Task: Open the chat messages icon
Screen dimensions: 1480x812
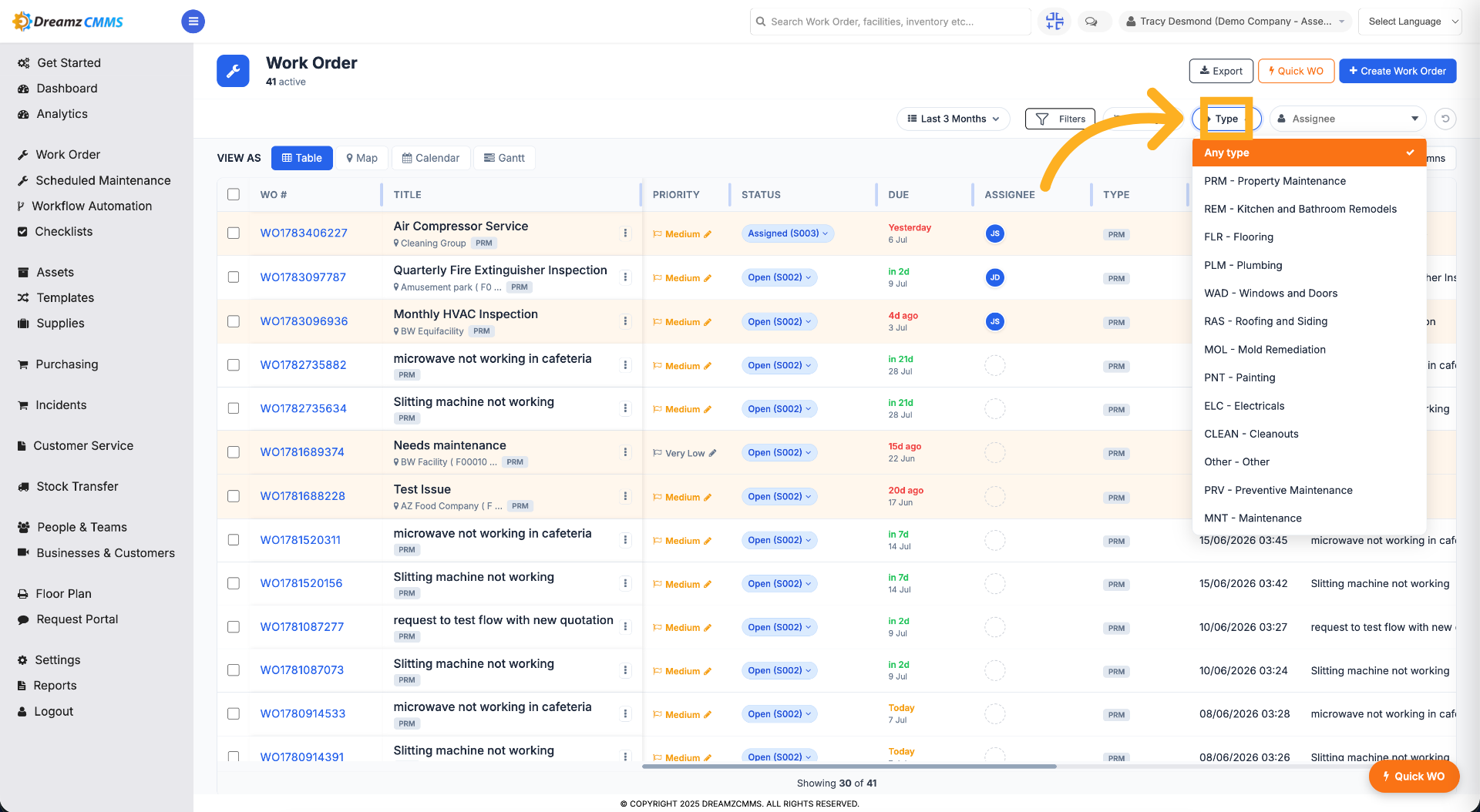Action: (x=1091, y=22)
